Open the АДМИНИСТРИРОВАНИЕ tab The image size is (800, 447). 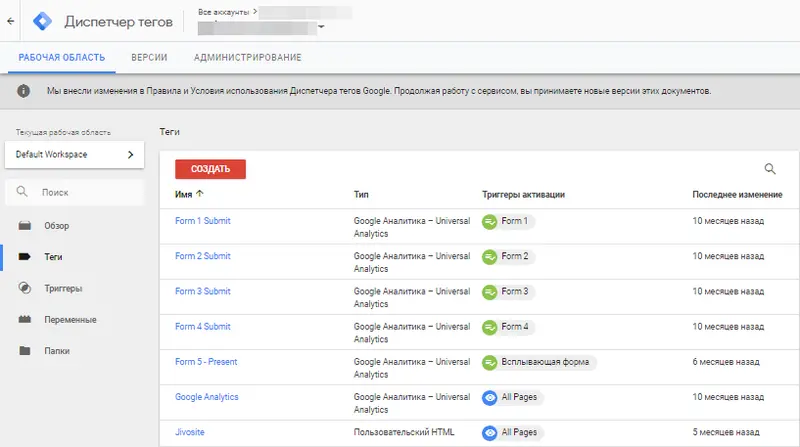click(247, 58)
